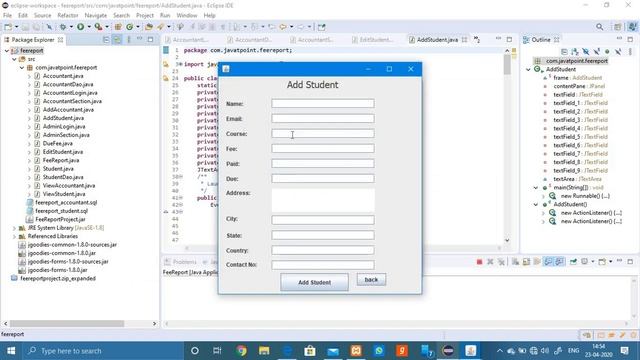Click the Name input field

coord(323,104)
